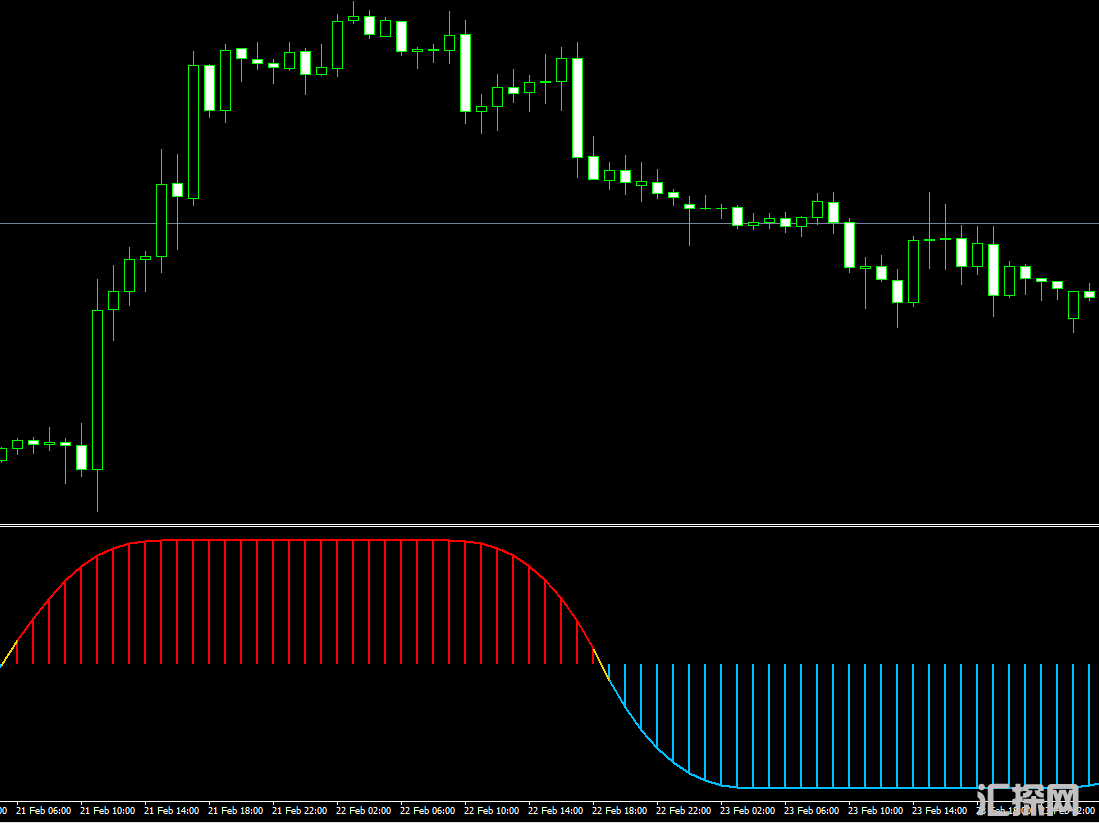Click the yellow transition segment between red and blue
The image size is (1099, 824).
601,663
